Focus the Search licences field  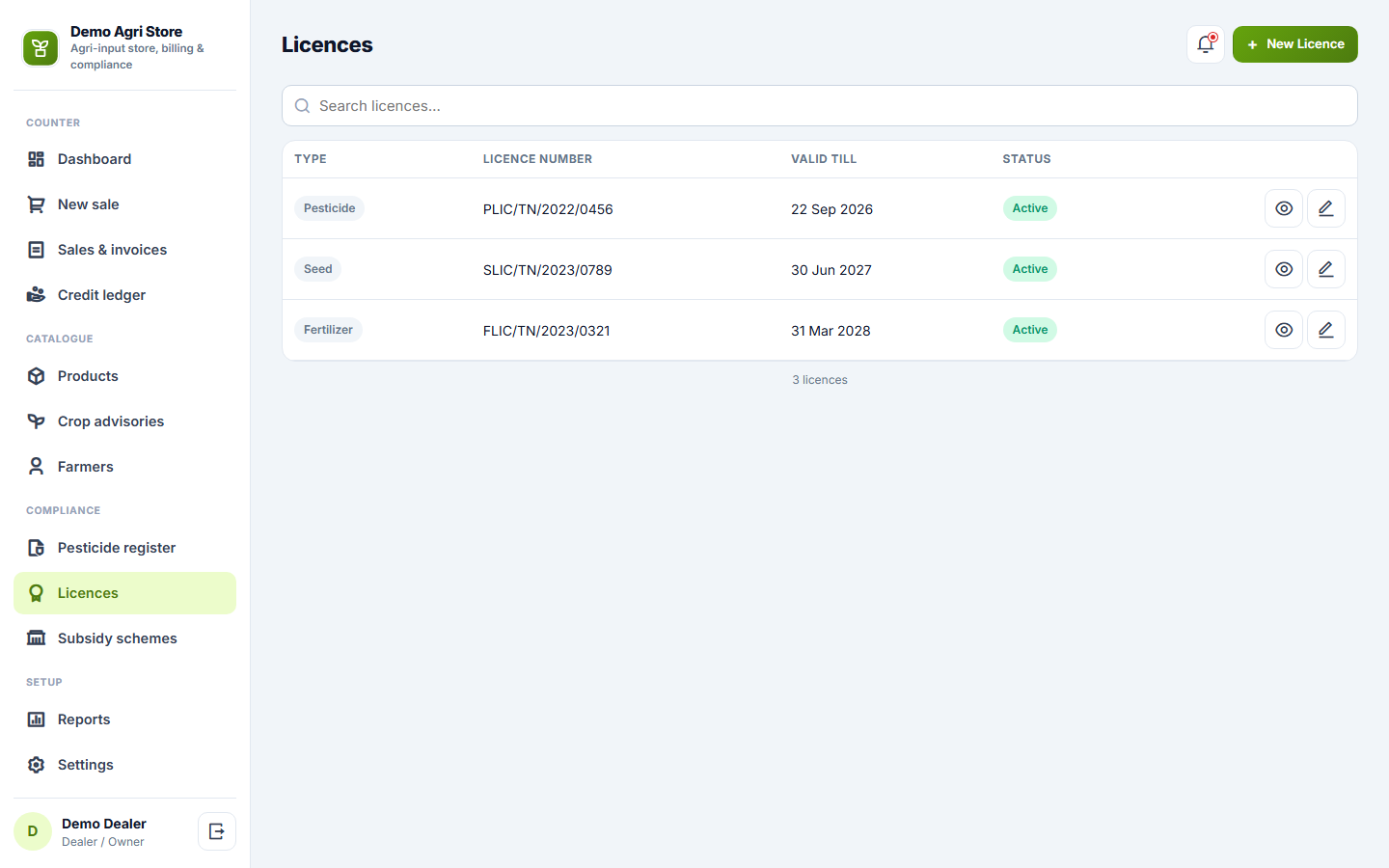coord(819,106)
